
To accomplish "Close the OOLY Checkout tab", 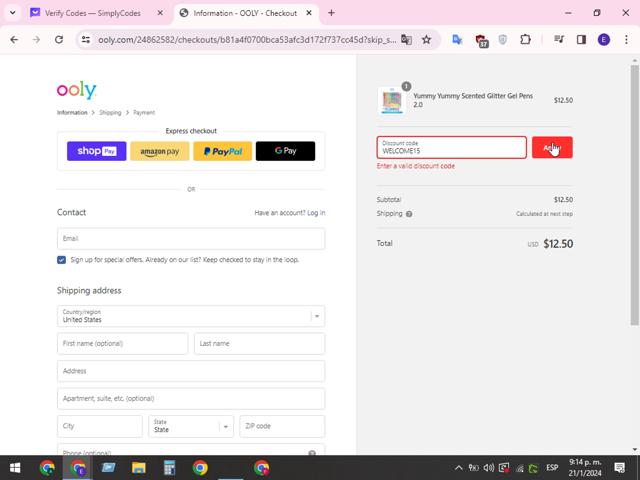I will point(309,13).
